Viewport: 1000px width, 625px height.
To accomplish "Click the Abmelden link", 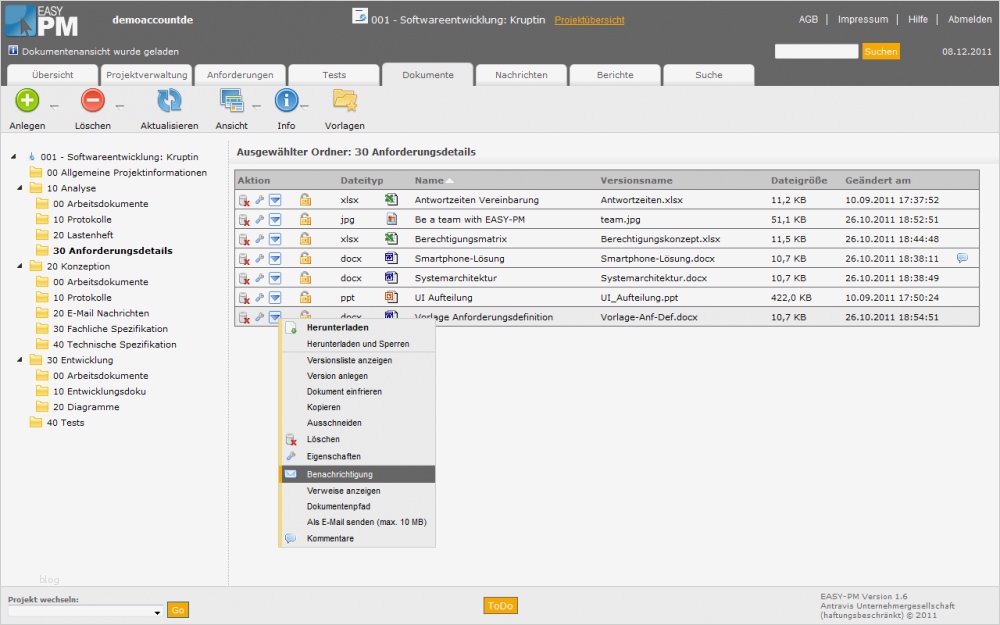I will tap(969, 19).
